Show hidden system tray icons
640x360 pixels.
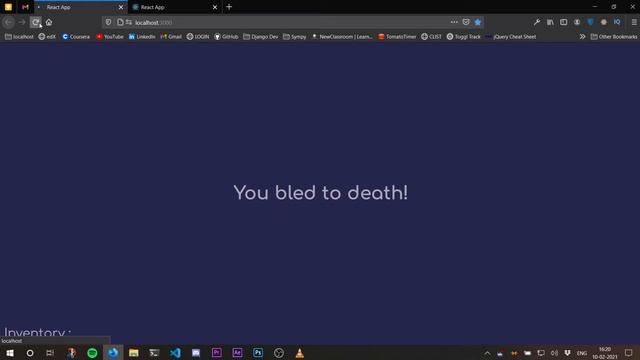[x=487, y=353]
